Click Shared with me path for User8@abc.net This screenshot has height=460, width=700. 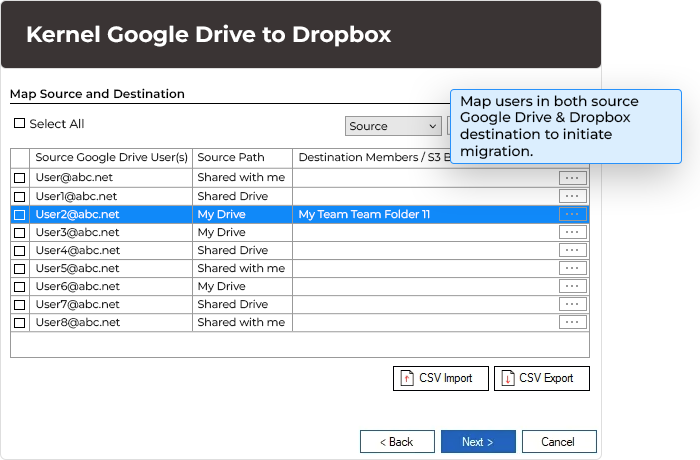tap(241, 322)
